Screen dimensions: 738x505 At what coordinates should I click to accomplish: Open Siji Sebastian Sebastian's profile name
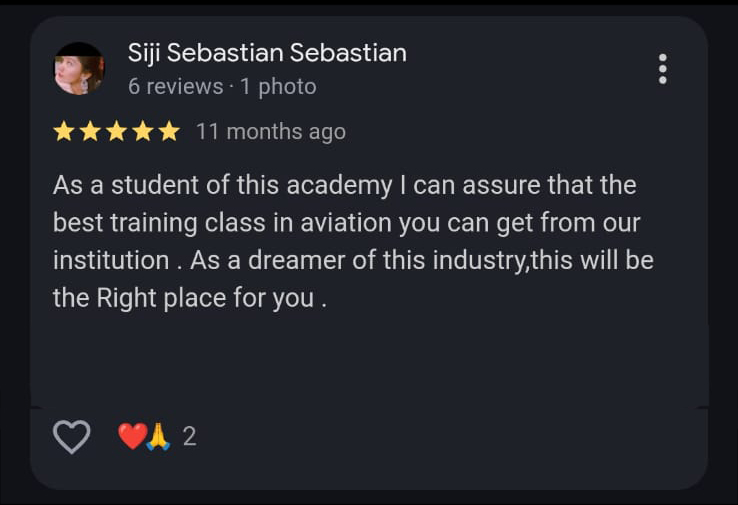pos(267,53)
